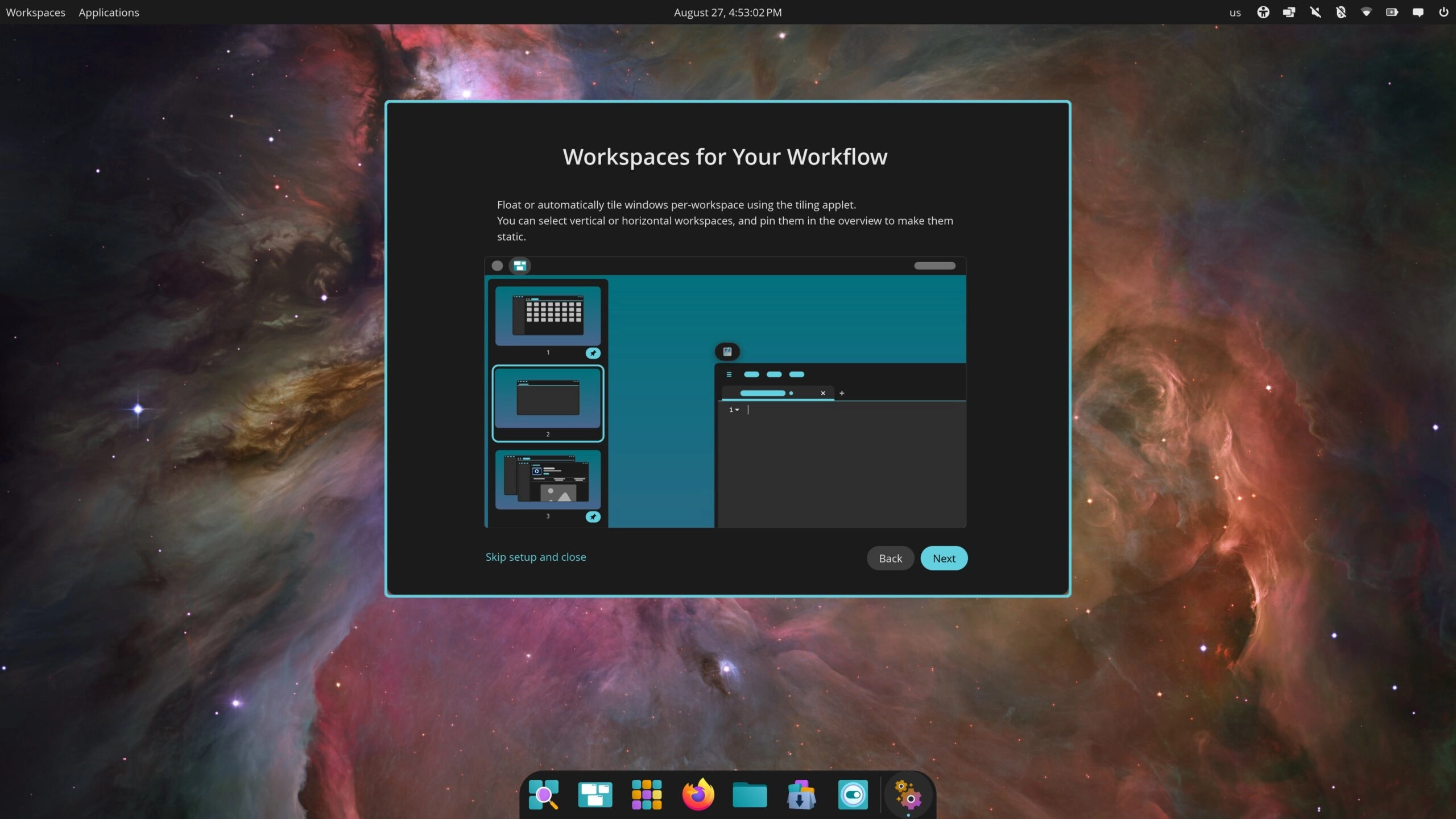Click Skip setup and close link

535,557
